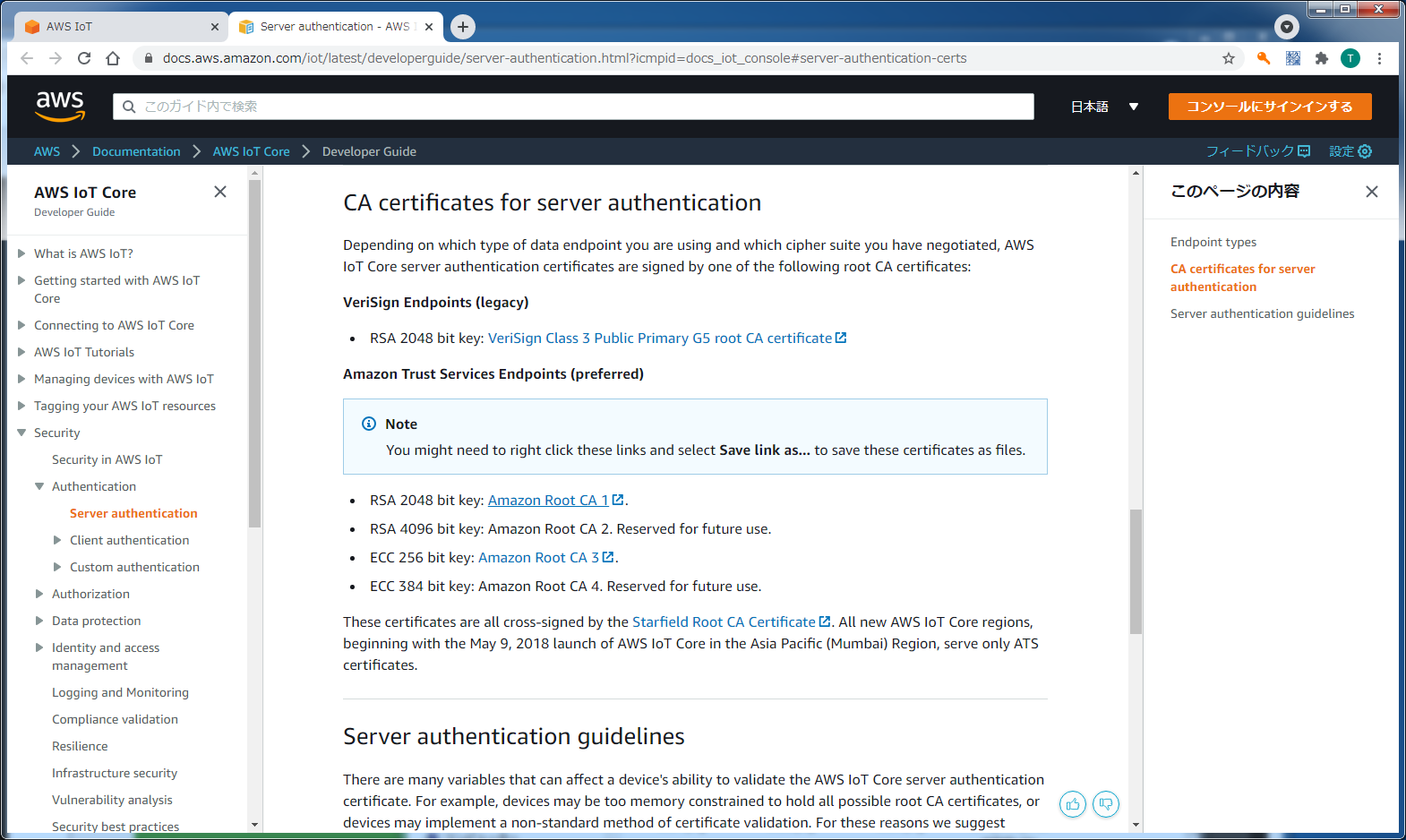Screen dimensions: 1406x840
Task: Open 設定 settings gear
Action: pos(1350,151)
